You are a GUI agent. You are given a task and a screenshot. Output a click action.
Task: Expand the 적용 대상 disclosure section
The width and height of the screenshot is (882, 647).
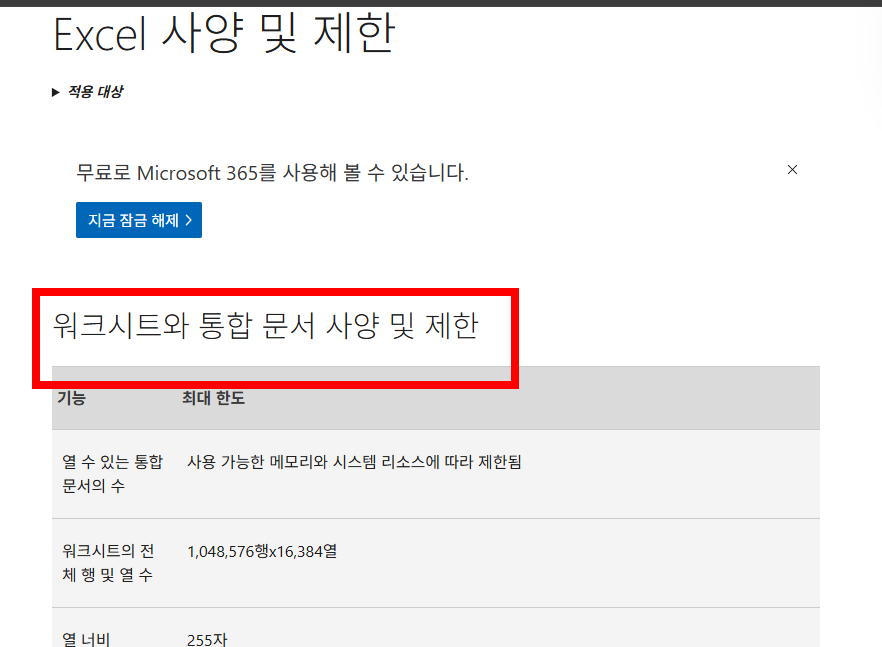click(x=96, y=91)
